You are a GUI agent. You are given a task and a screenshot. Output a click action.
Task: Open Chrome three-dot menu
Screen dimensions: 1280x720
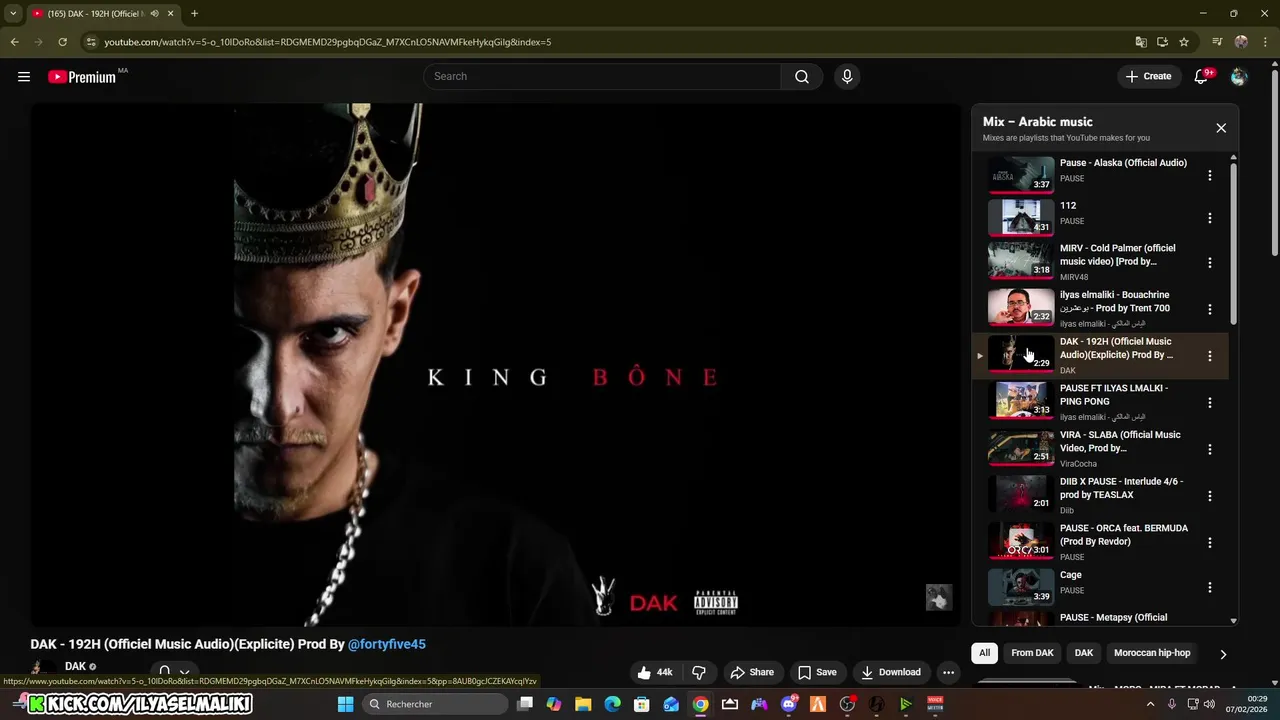coord(1265,42)
